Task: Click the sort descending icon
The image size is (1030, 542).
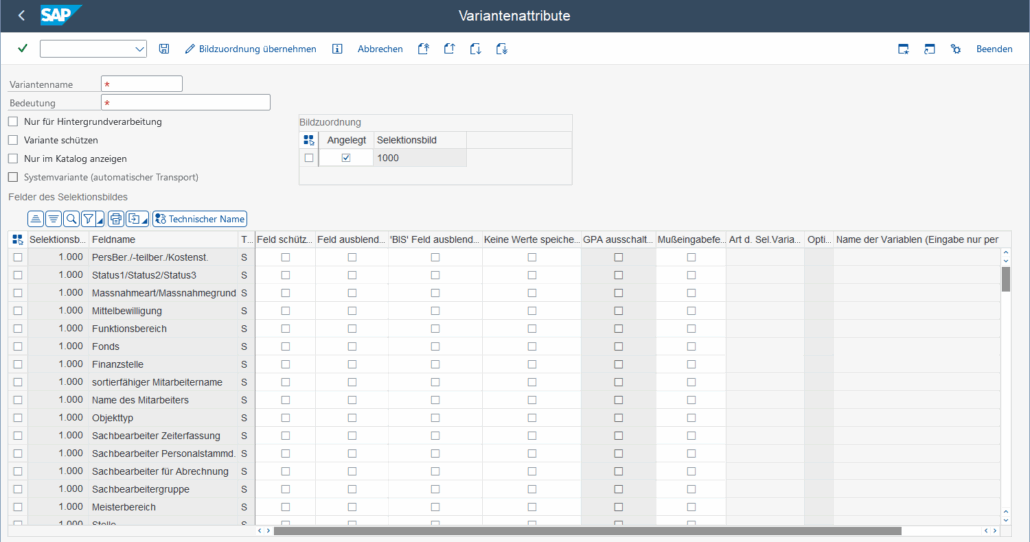Action: 53,219
